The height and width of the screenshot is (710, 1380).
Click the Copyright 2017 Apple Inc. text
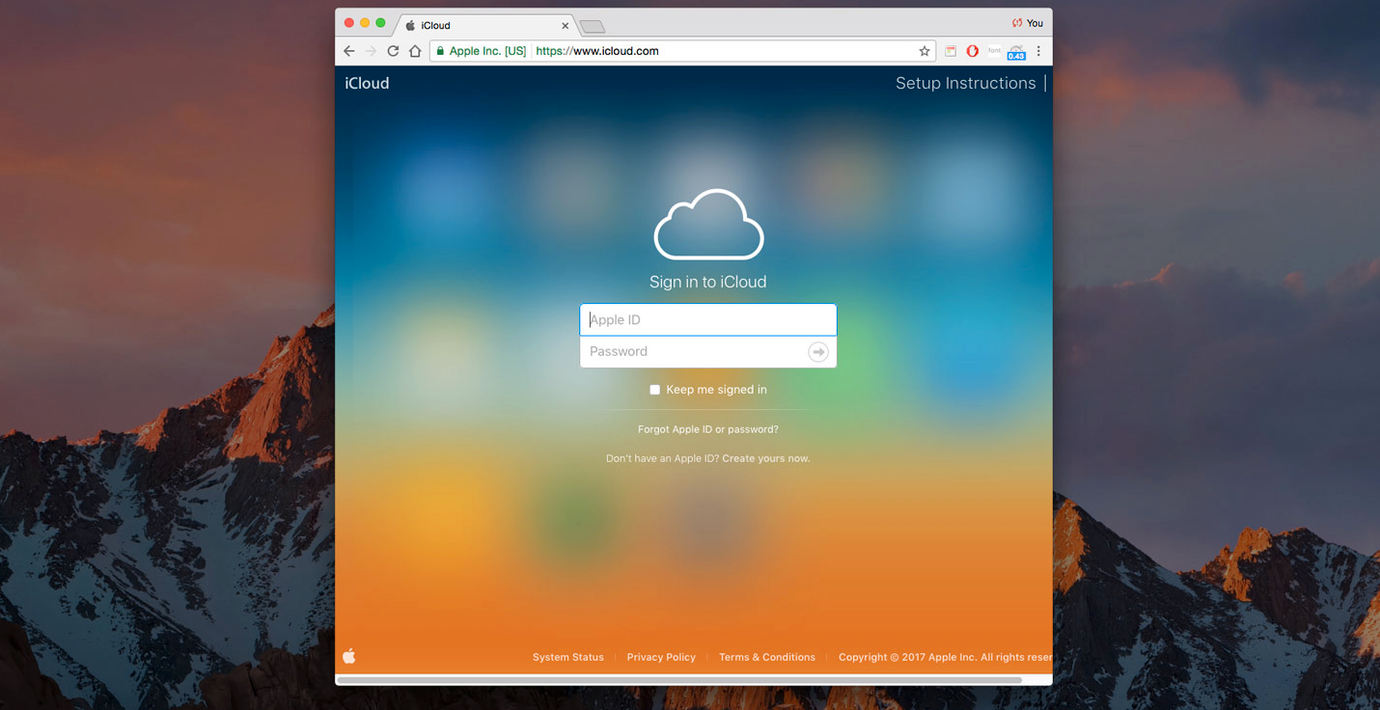pyautogui.click(x=945, y=657)
